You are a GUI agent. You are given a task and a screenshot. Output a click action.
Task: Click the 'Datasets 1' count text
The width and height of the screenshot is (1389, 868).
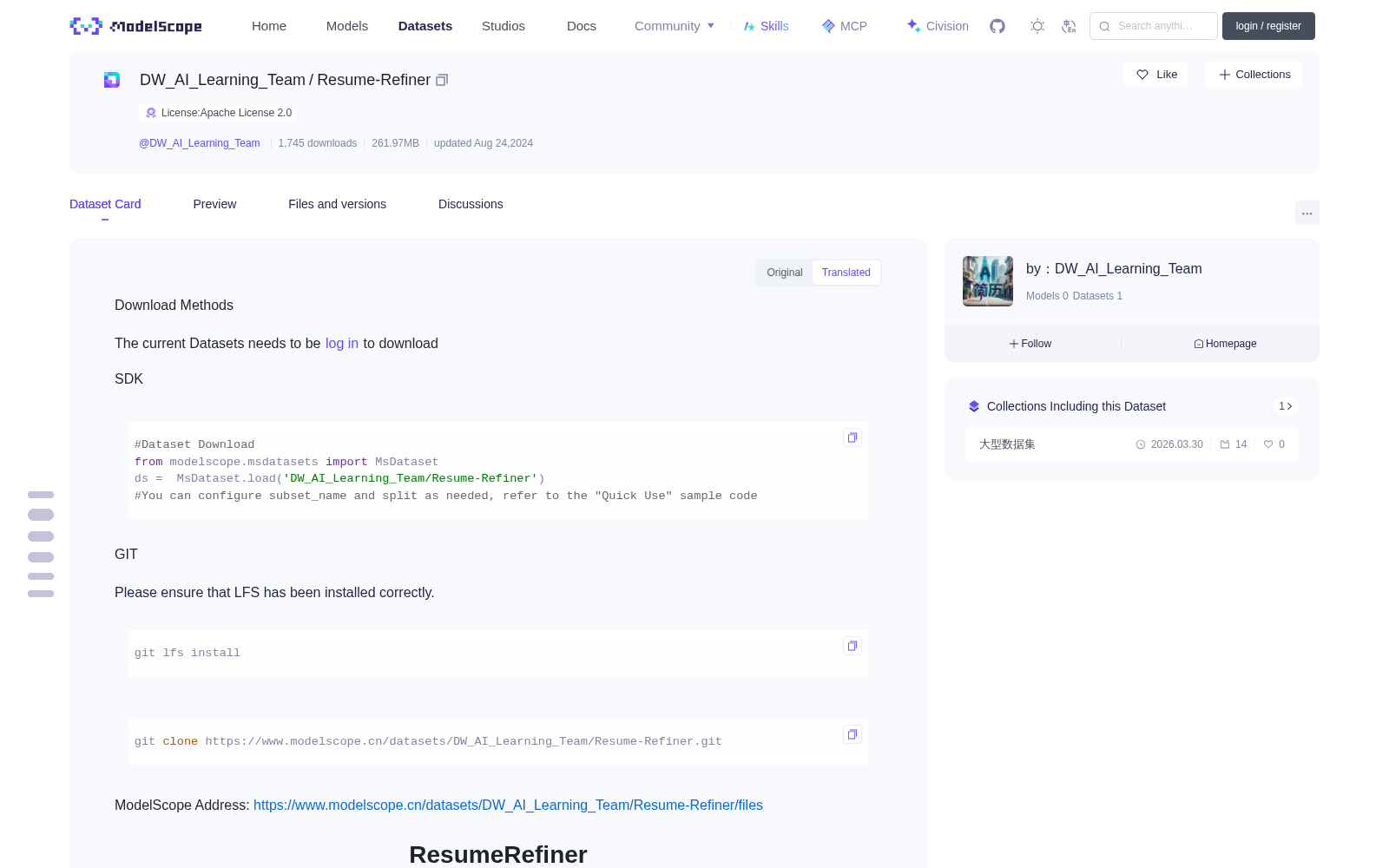coord(1097,296)
